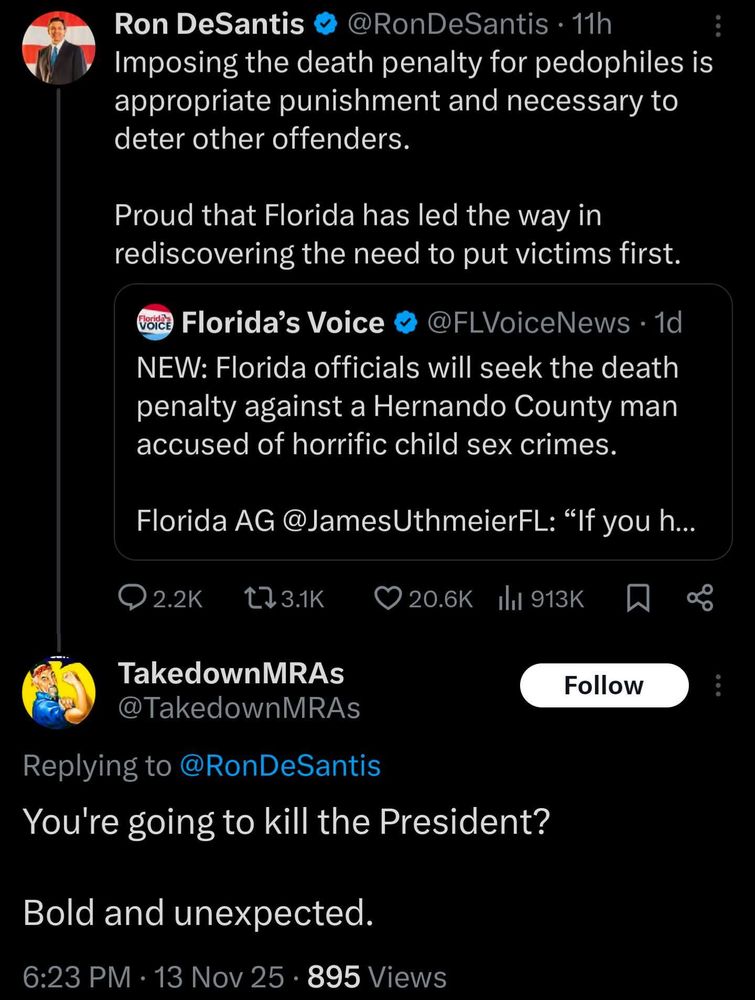The width and height of the screenshot is (755, 1000).
Task: Bookmark the Ron DeSantis tweet
Action: (636, 598)
